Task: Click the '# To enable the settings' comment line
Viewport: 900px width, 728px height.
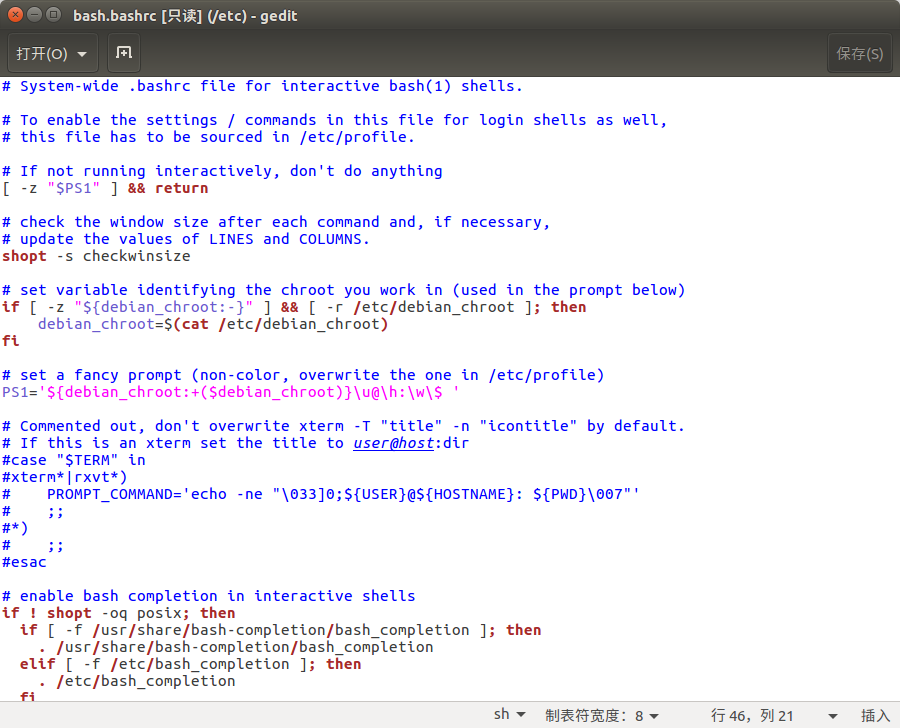Action: [x=335, y=120]
